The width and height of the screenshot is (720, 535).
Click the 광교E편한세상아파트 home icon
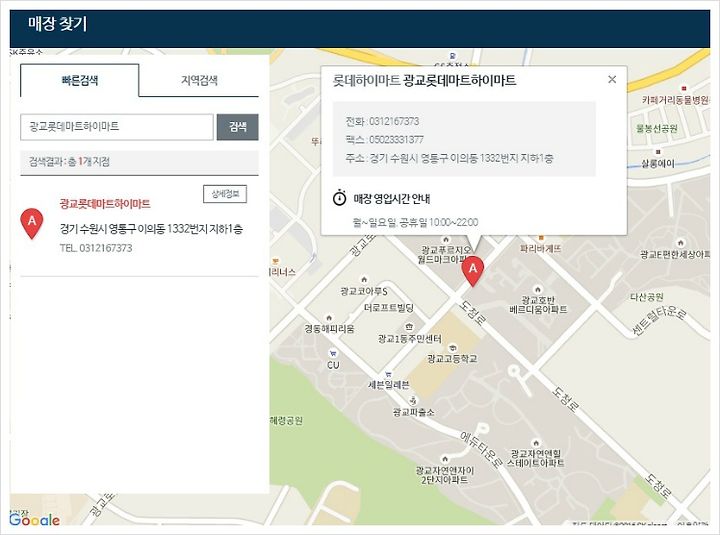(x=681, y=243)
